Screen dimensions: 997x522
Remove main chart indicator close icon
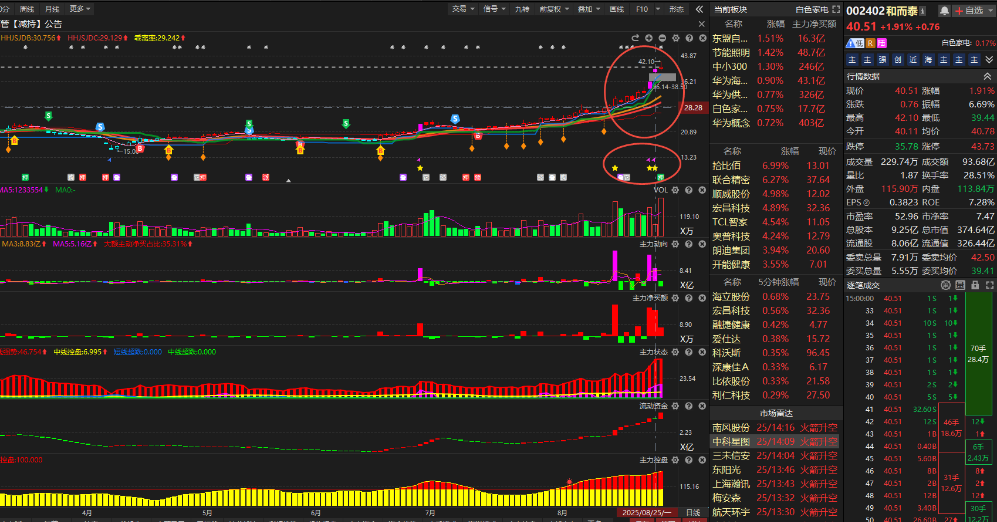click(x=702, y=38)
